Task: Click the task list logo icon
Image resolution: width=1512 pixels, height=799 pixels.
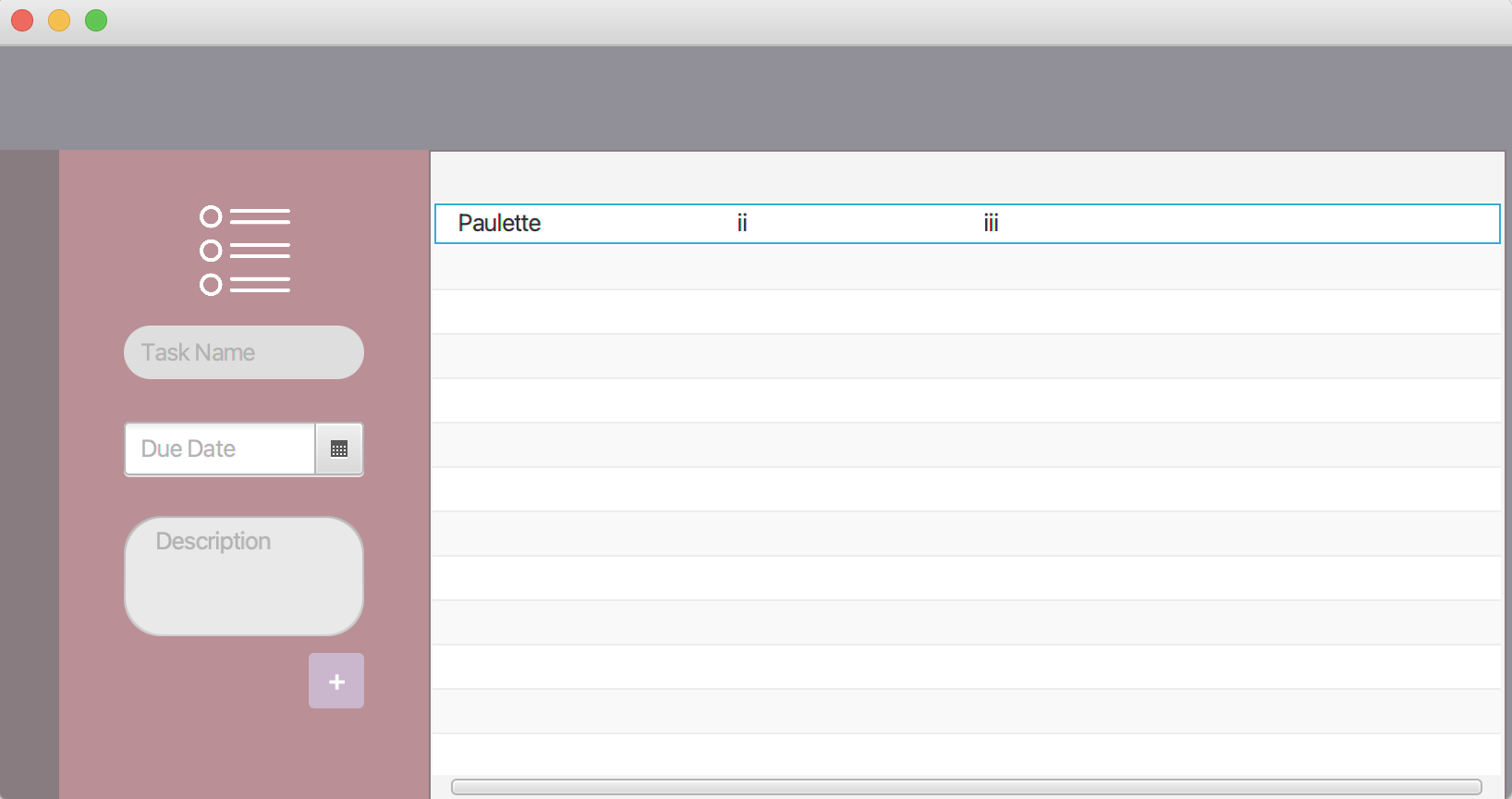Action: tap(245, 251)
